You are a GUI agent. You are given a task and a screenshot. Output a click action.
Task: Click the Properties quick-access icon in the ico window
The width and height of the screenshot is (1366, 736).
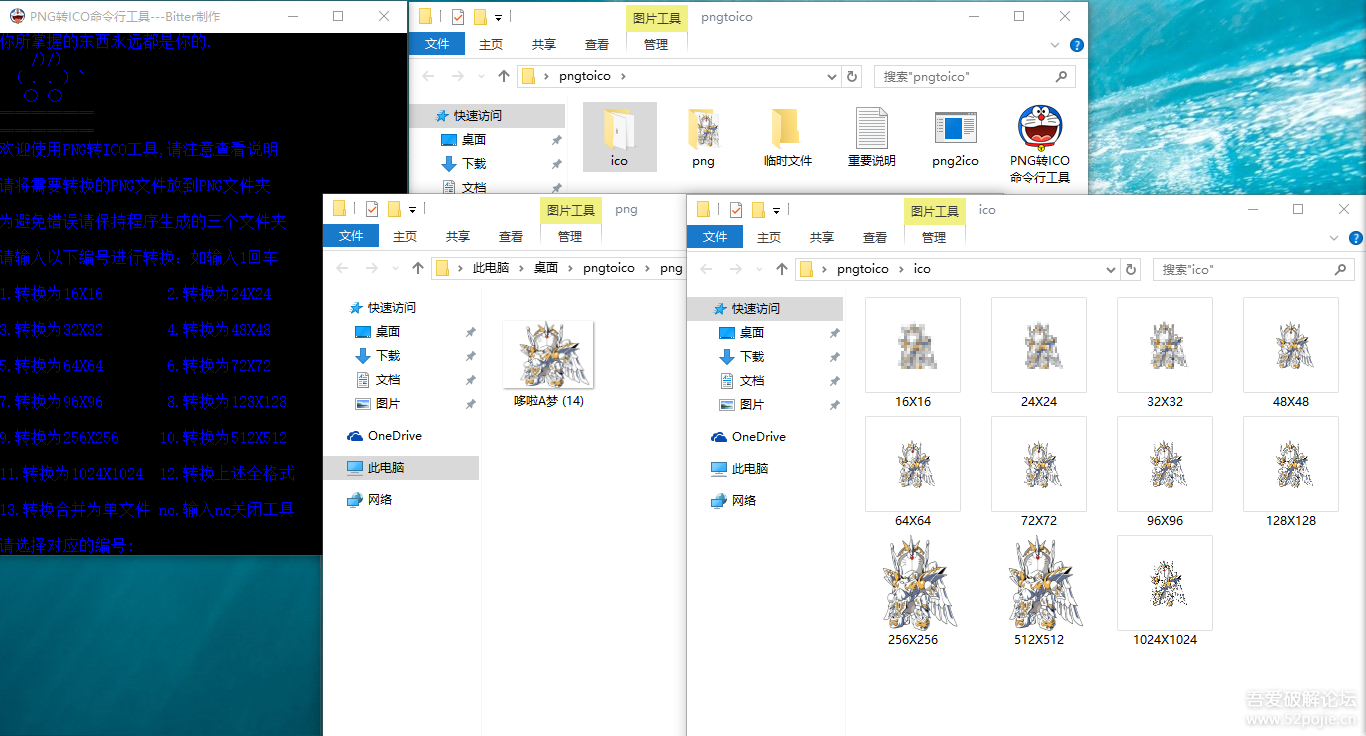736,209
